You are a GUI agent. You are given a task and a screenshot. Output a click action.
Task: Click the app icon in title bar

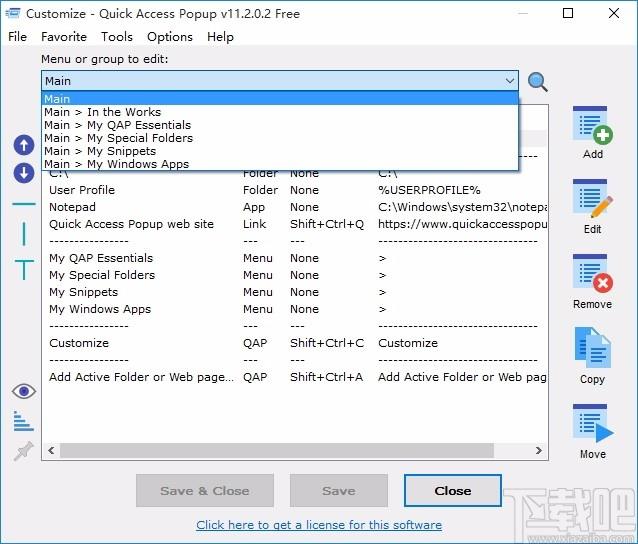pyautogui.click(x=13, y=13)
